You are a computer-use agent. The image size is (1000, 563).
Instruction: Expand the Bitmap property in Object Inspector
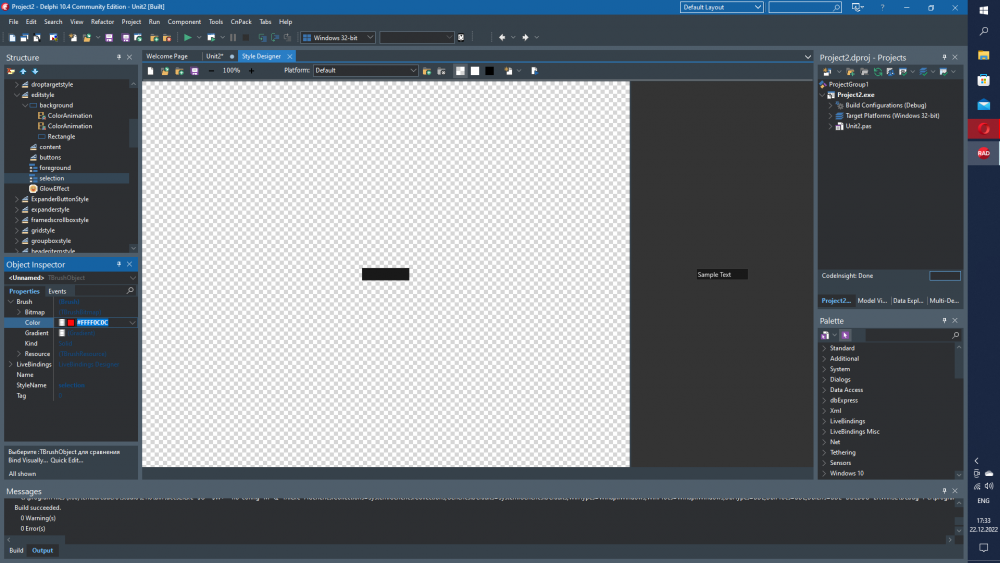pos(18,312)
